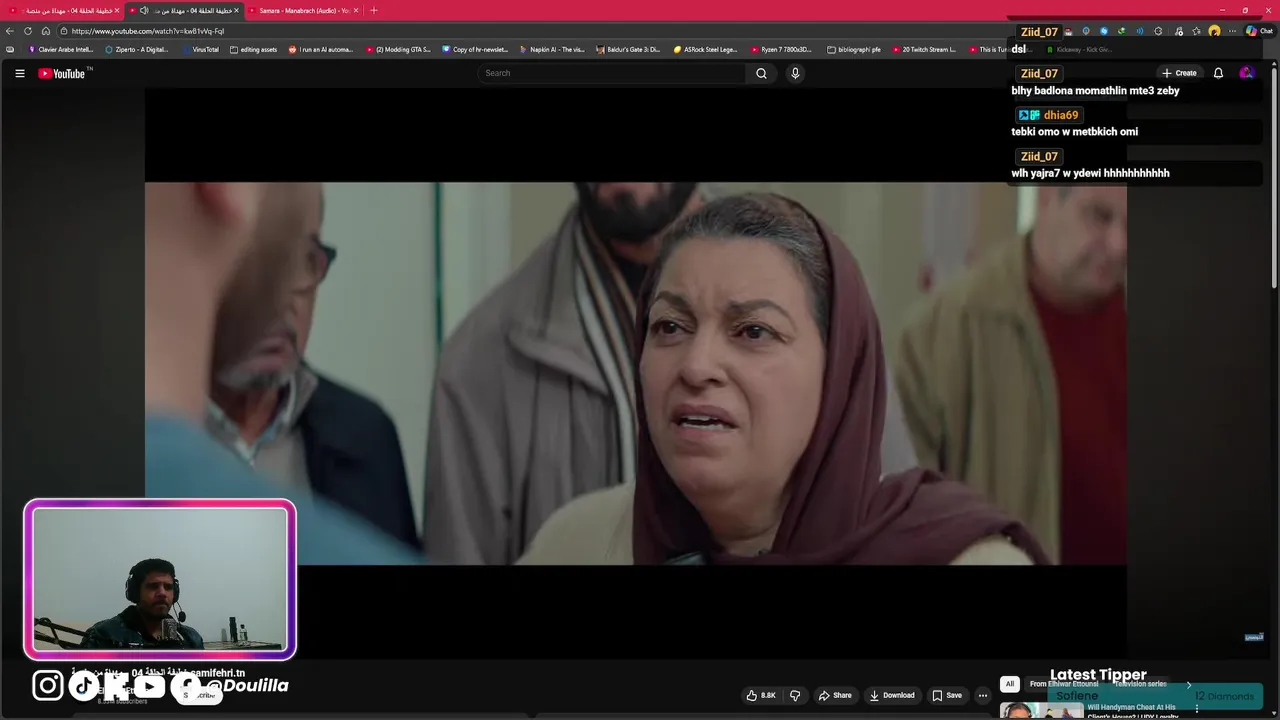Open the Baldur's Gate 3 bookmark
Image resolution: width=1280 pixels, height=720 pixels.
point(628,49)
